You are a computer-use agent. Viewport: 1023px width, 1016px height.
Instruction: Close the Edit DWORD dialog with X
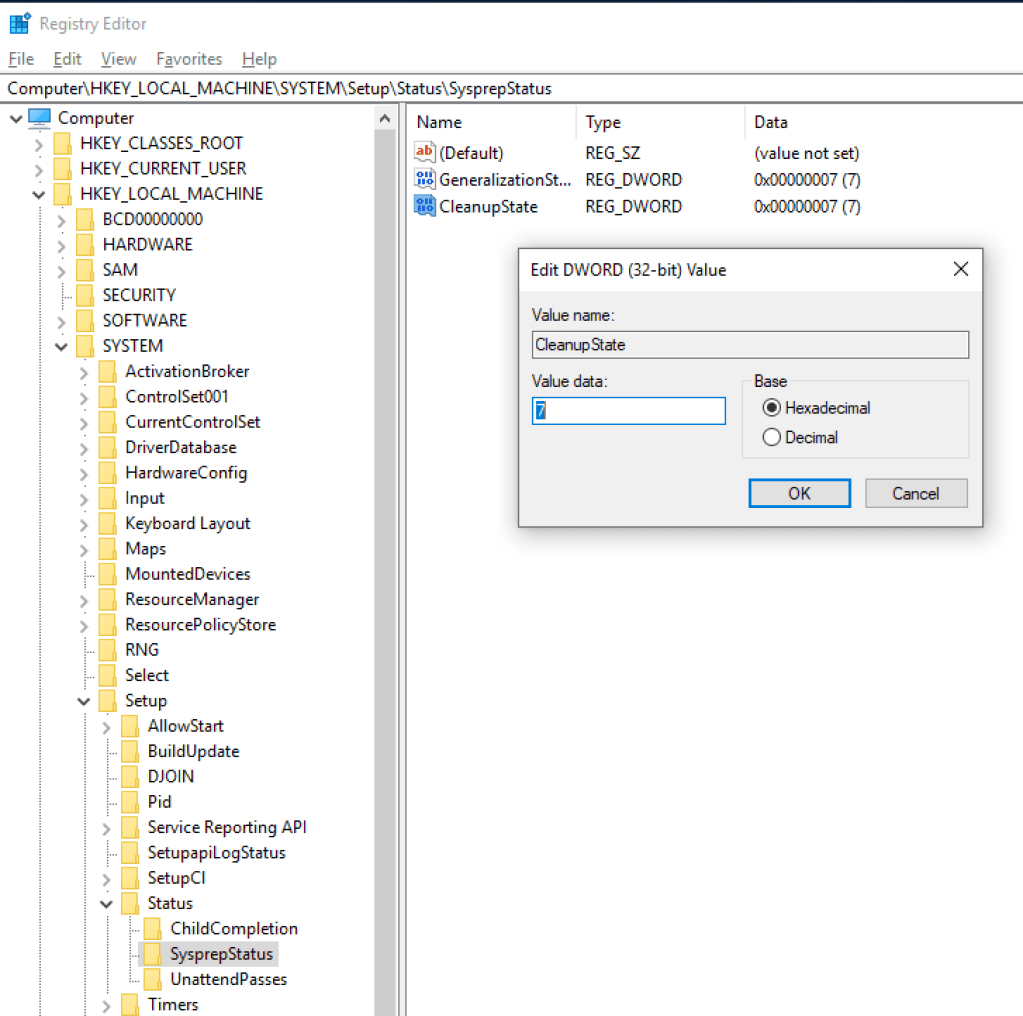tap(960, 270)
